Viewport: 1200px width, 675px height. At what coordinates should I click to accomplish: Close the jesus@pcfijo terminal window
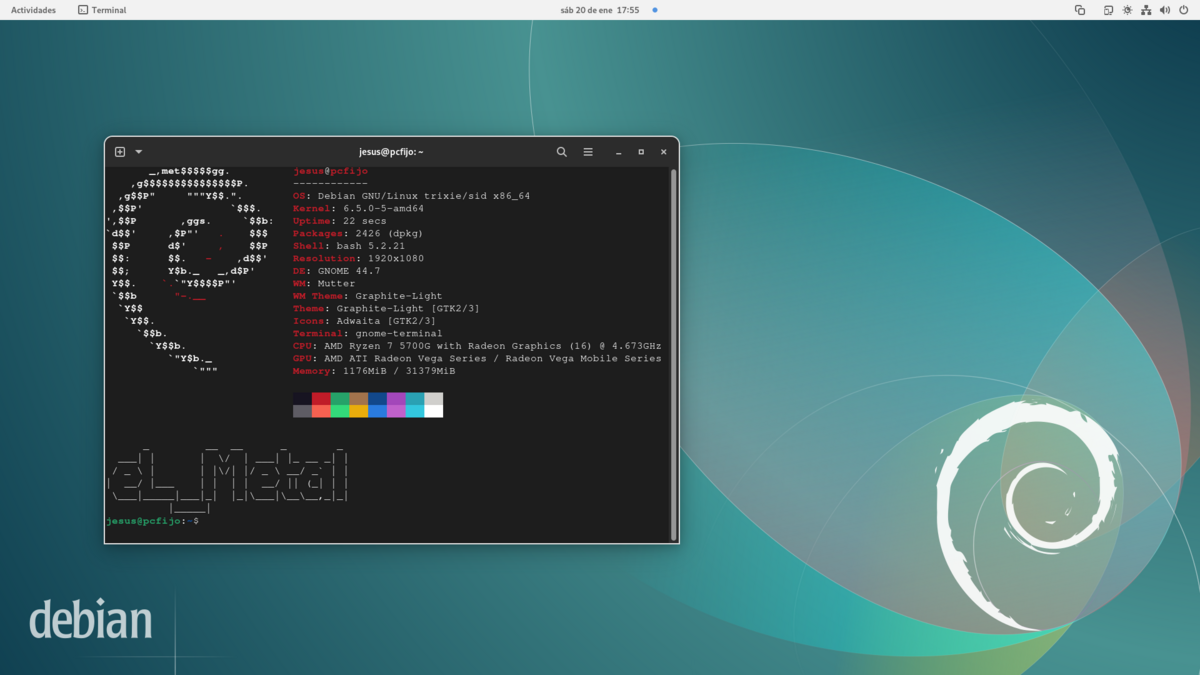coord(663,152)
